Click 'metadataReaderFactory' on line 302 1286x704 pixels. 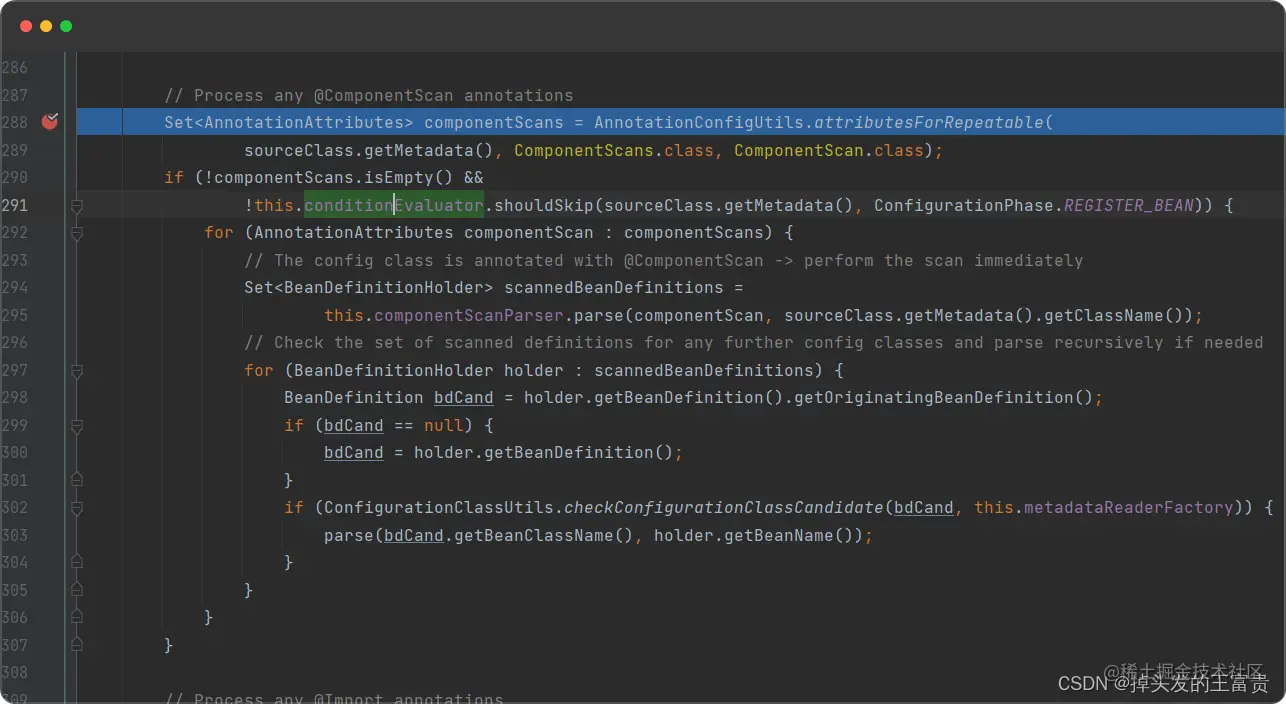coord(1129,508)
